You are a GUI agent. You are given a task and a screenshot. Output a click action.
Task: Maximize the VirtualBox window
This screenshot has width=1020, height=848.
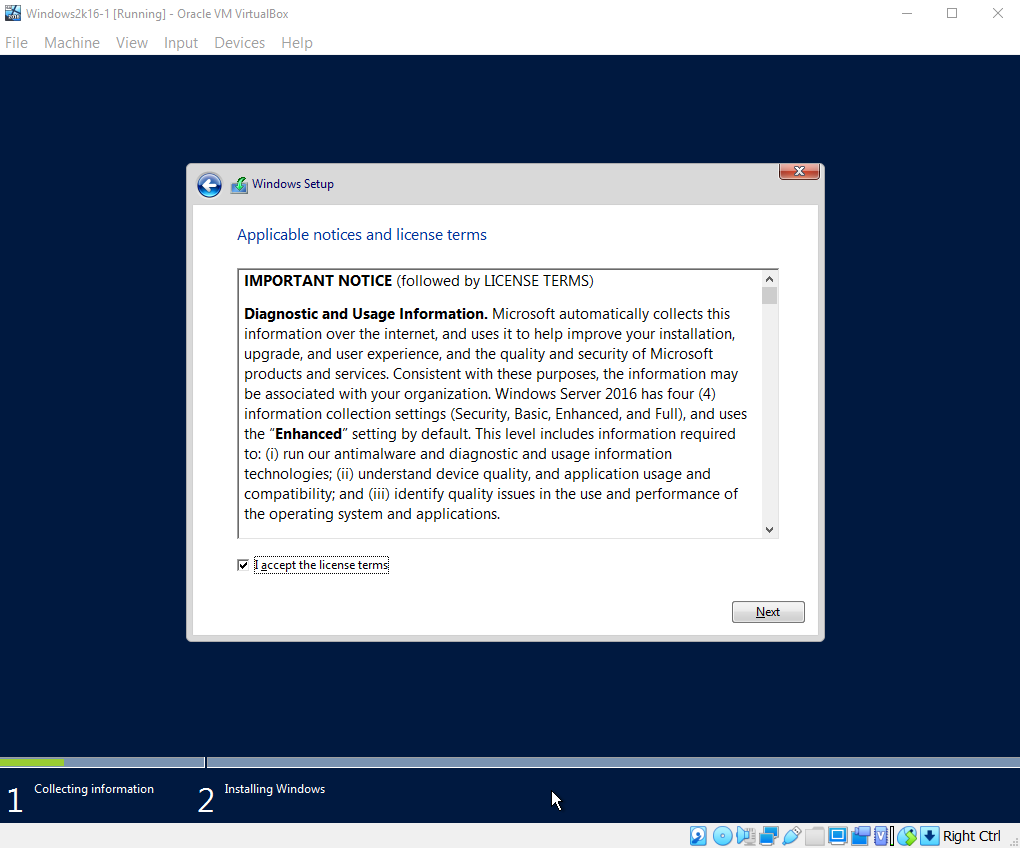point(952,13)
